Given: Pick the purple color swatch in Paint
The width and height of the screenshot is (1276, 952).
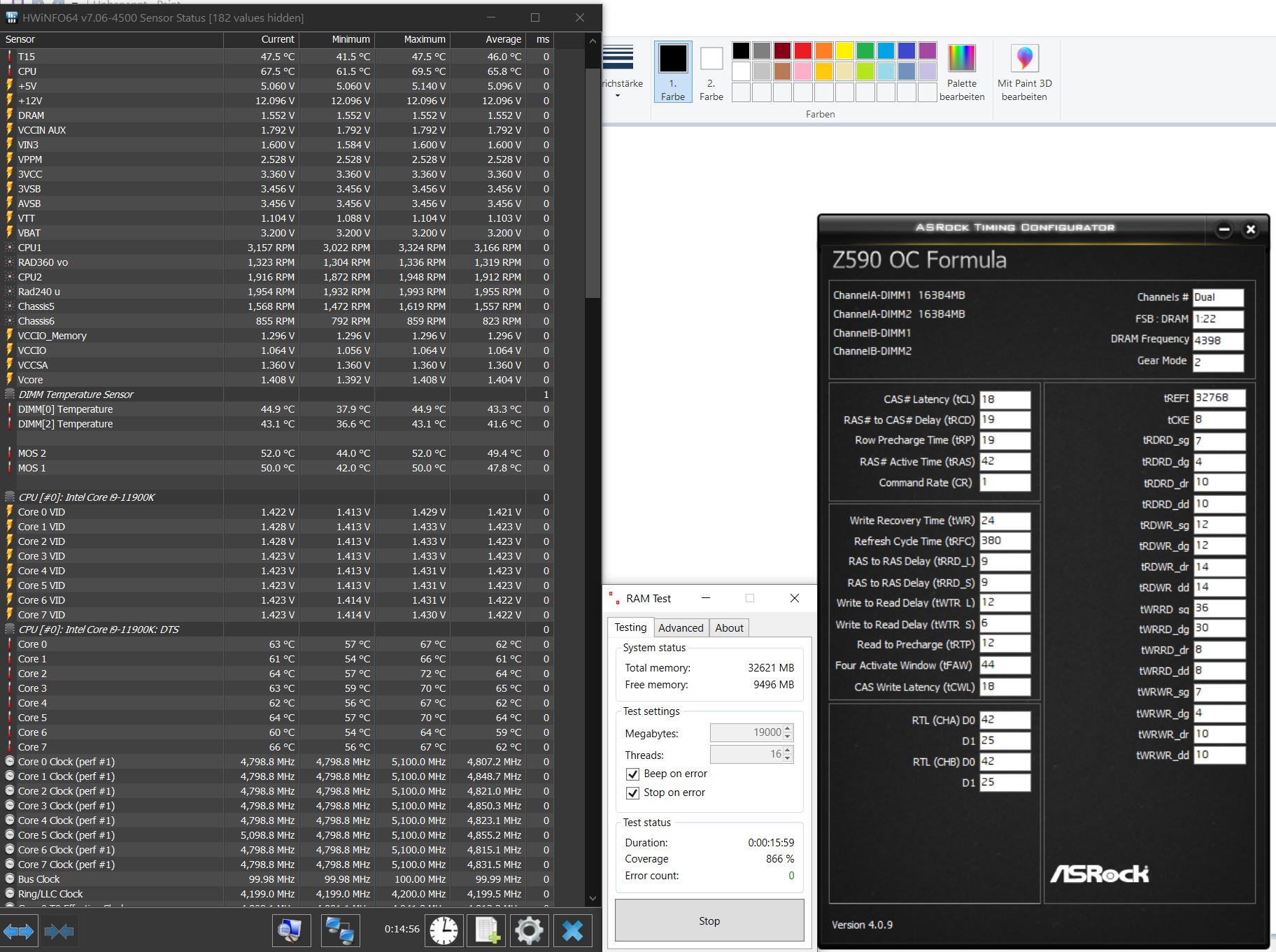Looking at the screenshot, I should point(928,50).
